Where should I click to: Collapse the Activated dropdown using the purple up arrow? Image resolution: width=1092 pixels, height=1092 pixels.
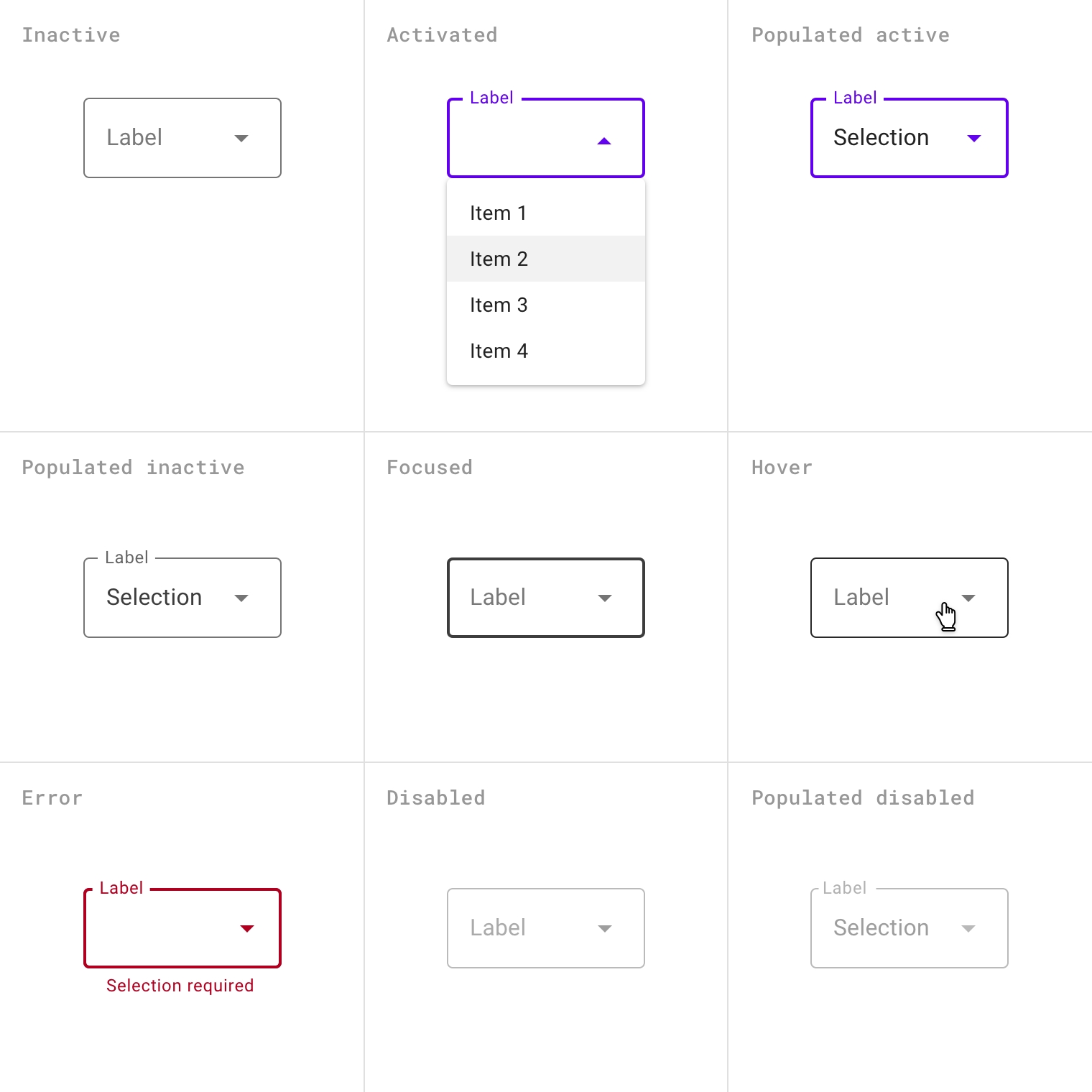click(x=604, y=142)
